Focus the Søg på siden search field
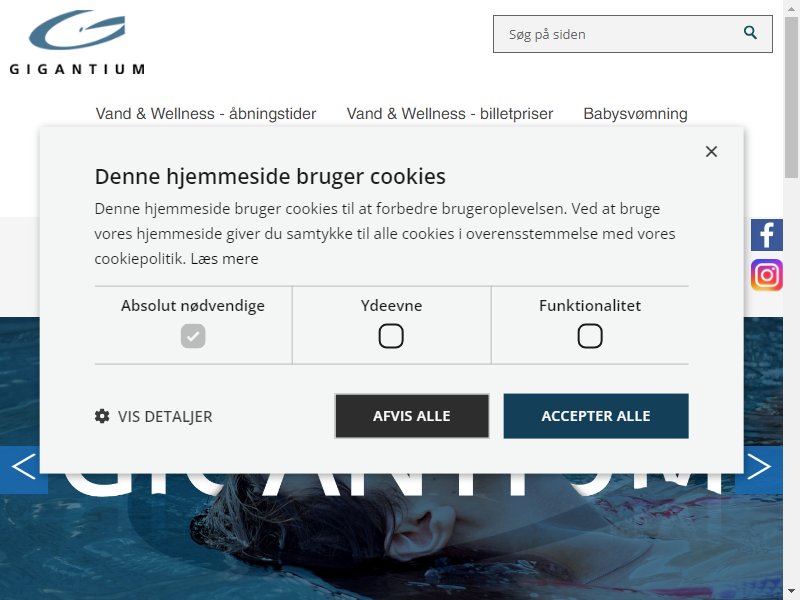The width and height of the screenshot is (800, 600). tap(633, 34)
